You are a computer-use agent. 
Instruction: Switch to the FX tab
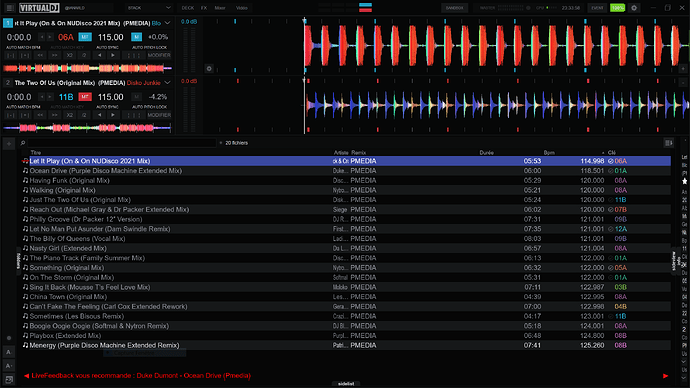(204, 8)
